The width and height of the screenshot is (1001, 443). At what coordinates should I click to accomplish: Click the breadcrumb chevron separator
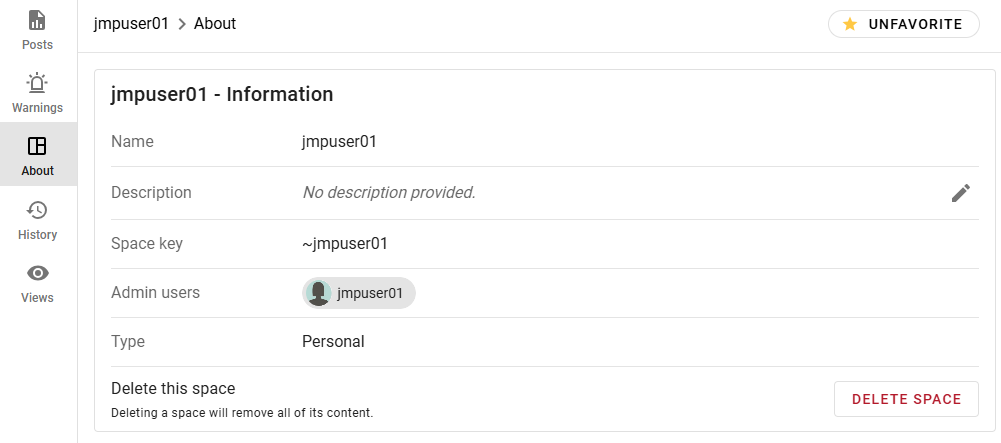[182, 24]
